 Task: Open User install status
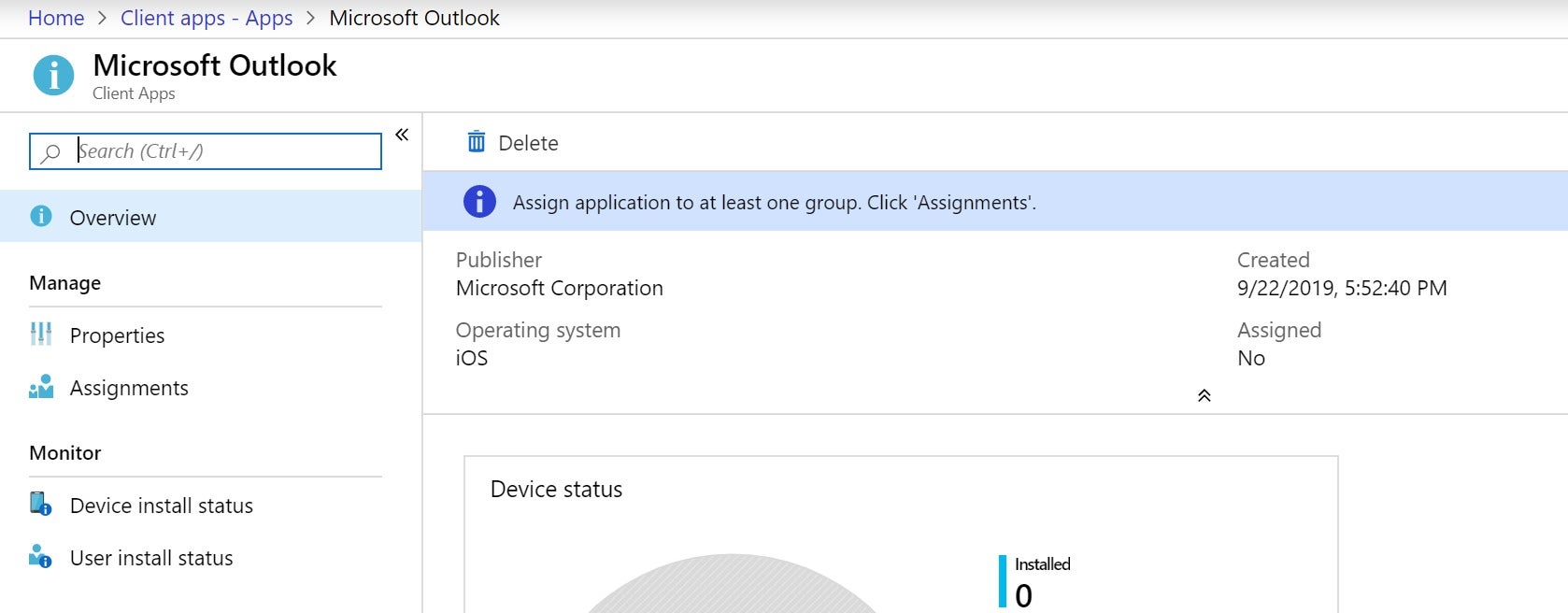[x=151, y=558]
